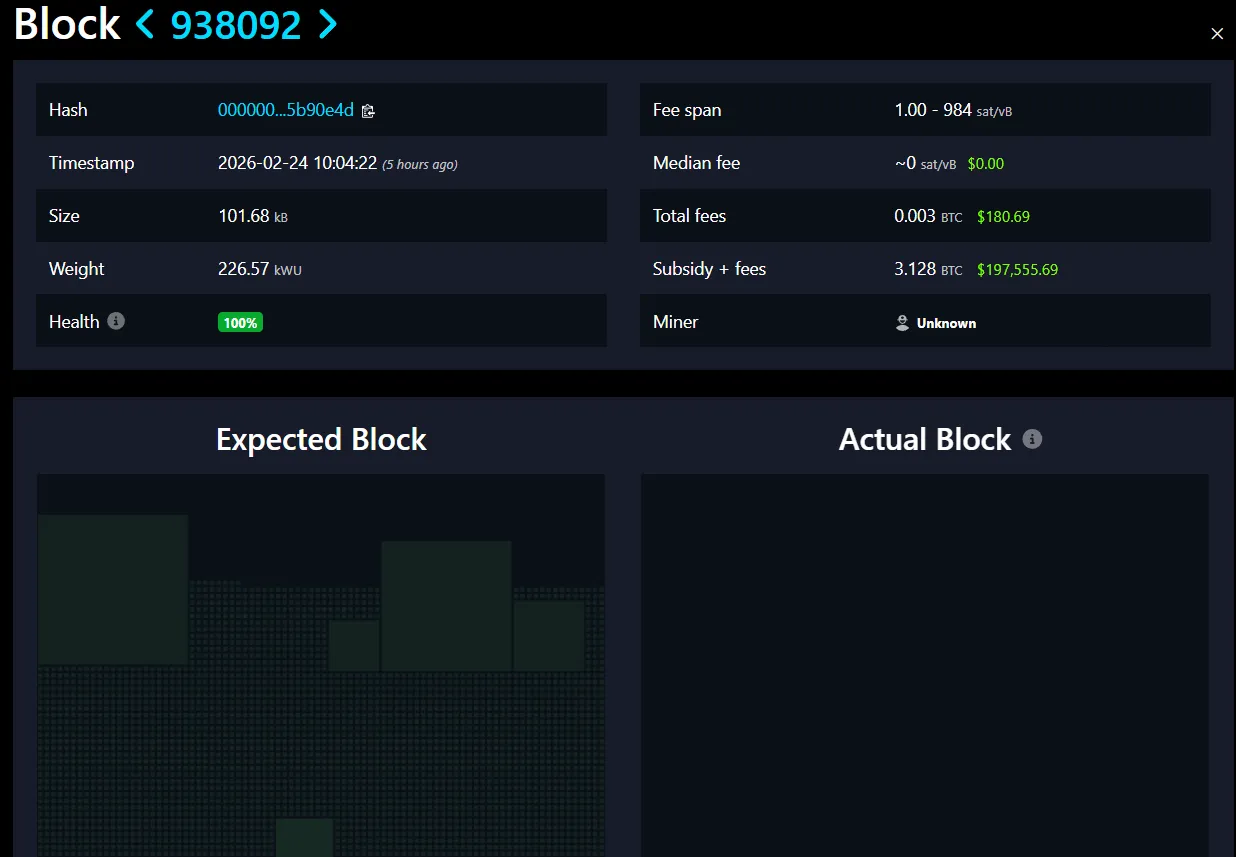Click the $0.00 median fee value
The height and width of the screenshot is (857, 1236).
click(x=985, y=163)
